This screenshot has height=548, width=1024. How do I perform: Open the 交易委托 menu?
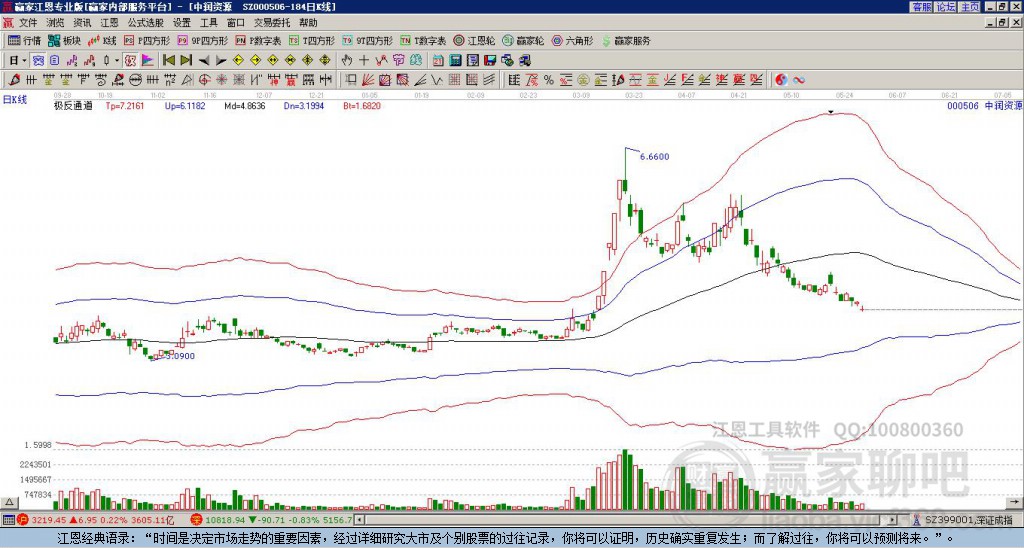(272, 22)
